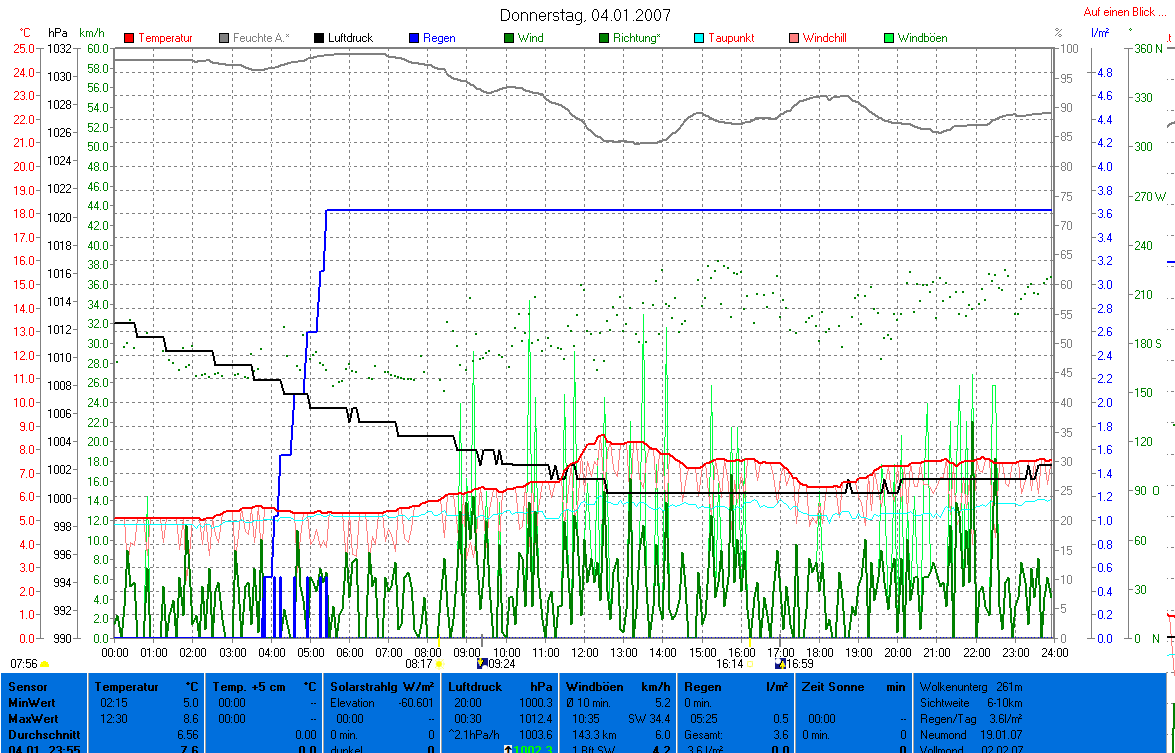Expand the Regen l/m² panel header

pyautogui.click(x=734, y=687)
